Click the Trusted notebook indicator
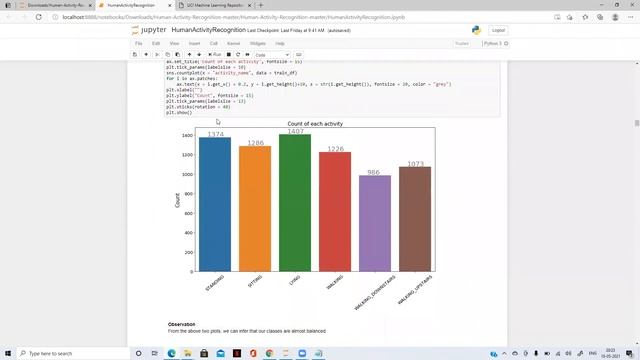 point(462,43)
